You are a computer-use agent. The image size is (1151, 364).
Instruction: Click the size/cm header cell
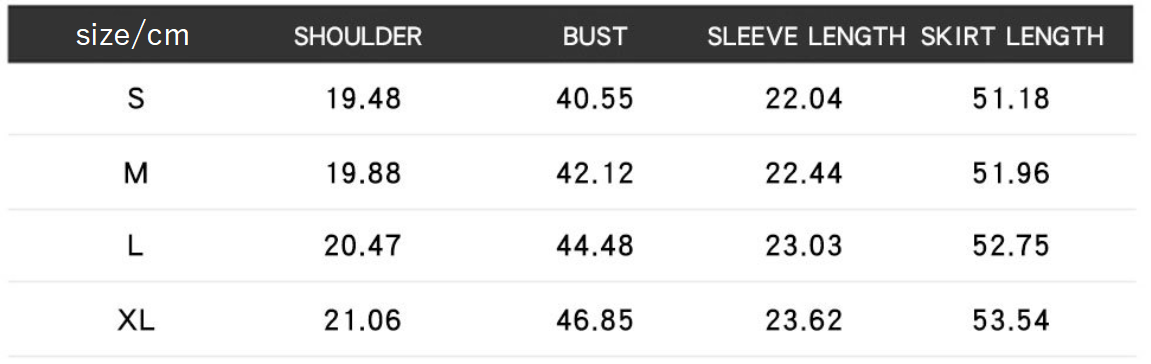(x=132, y=35)
